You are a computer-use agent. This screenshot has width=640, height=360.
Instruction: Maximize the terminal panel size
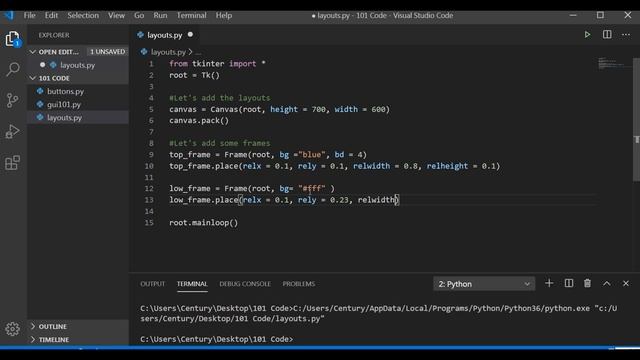(607, 283)
